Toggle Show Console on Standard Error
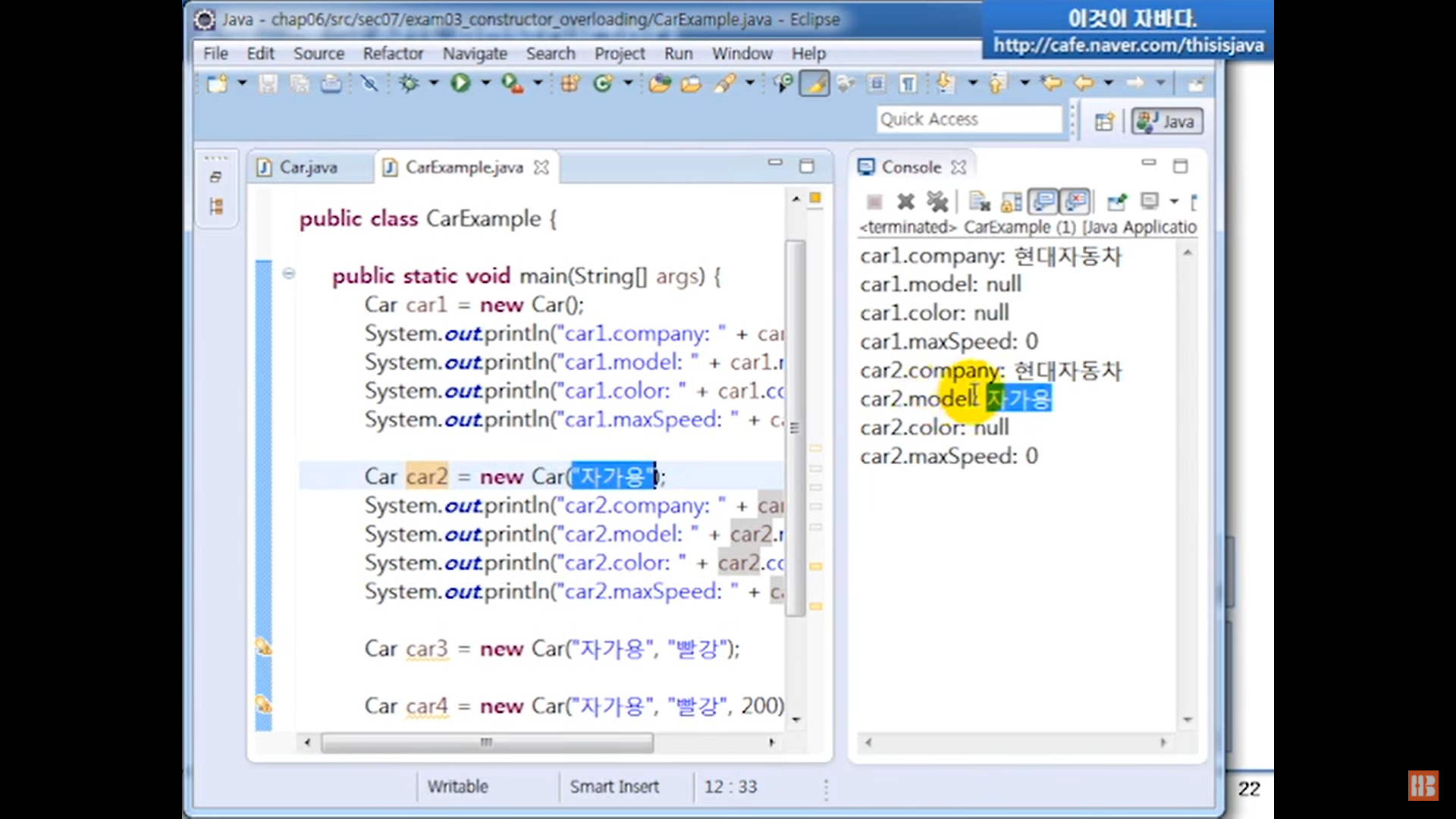Viewport: 1456px width, 819px height. tap(1075, 202)
